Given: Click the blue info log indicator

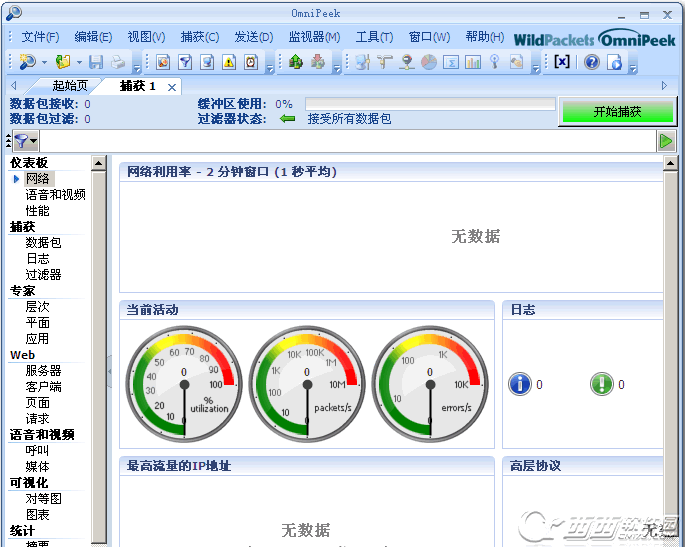Looking at the screenshot, I should pyautogui.click(x=519, y=384).
